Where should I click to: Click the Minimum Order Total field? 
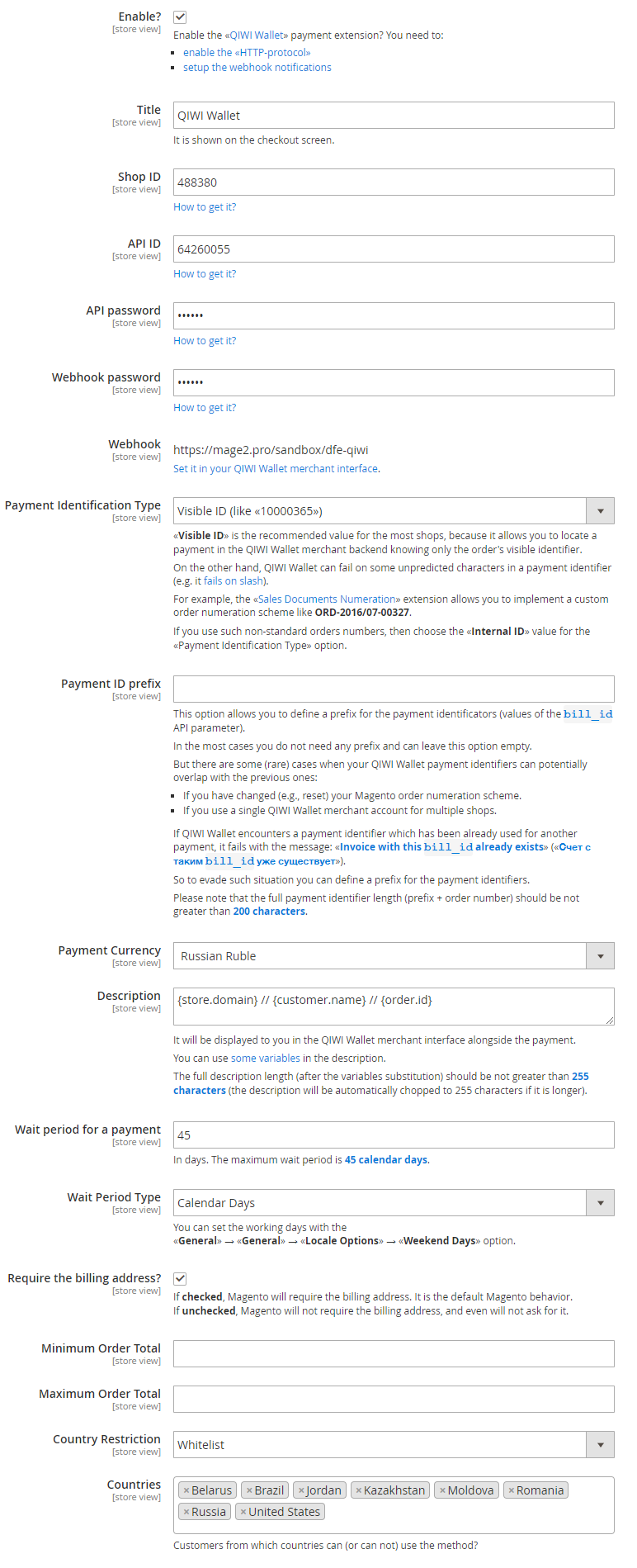click(394, 1354)
